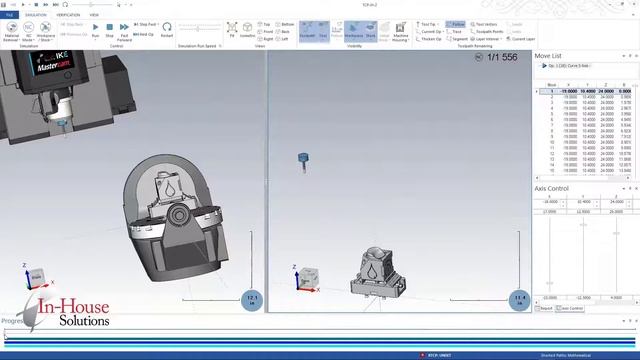The image size is (640, 360).
Task: Switch to the Top view
Action: (x=264, y=24)
